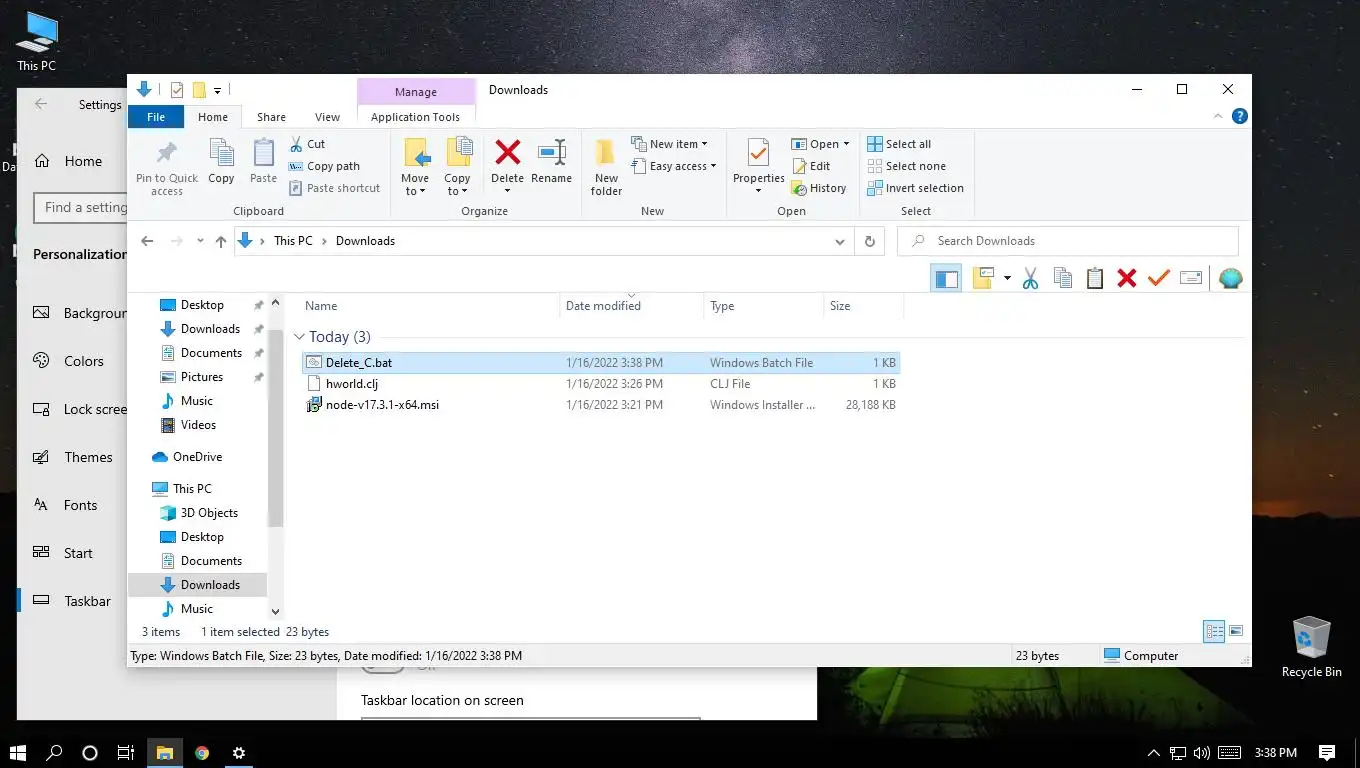Image resolution: width=1360 pixels, height=768 pixels.
Task: Switch to details view using the status bar button
Action: point(1214,632)
